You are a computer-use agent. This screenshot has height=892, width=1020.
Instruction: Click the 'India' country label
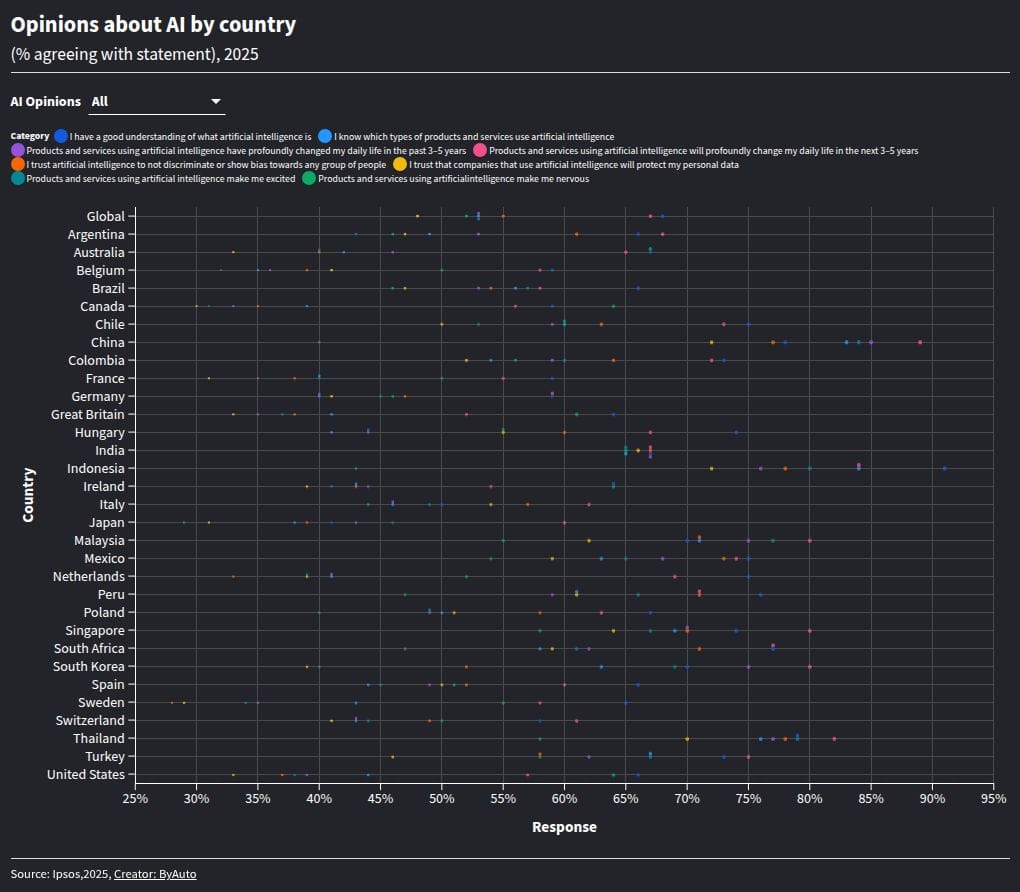click(110, 450)
